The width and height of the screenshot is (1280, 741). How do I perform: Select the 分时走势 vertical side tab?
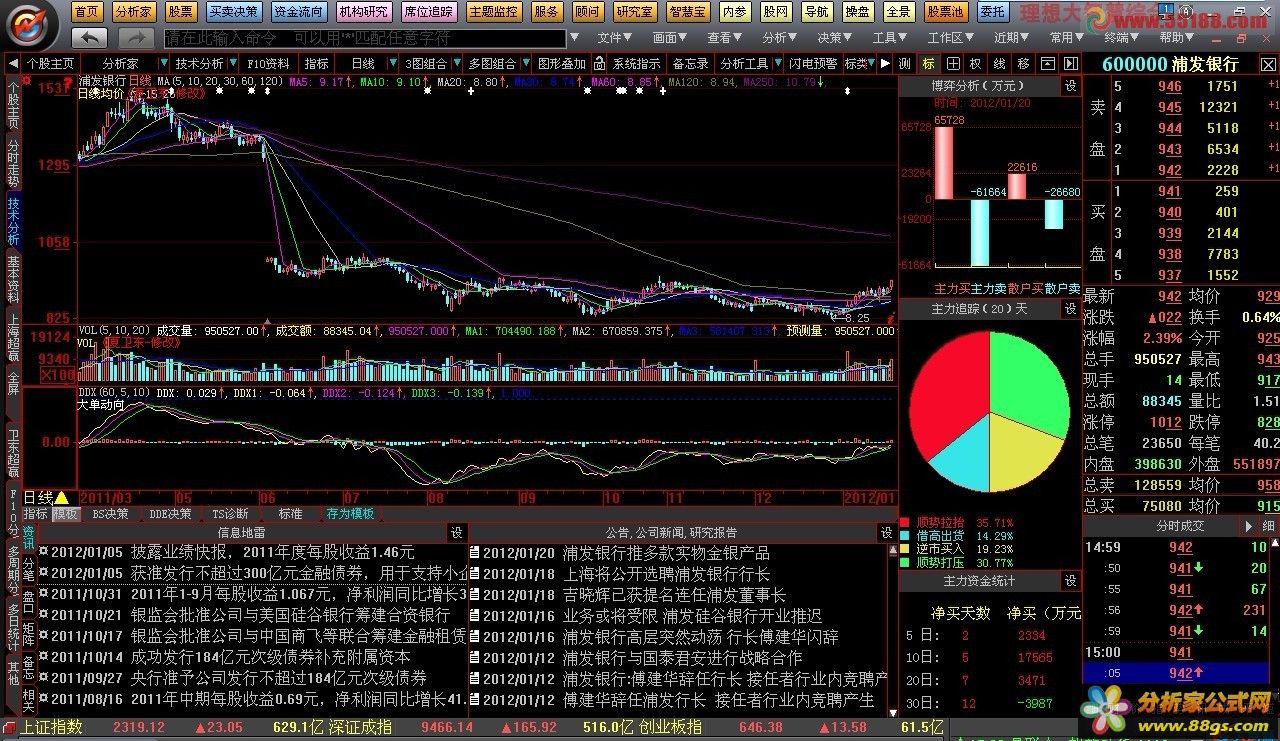click(x=13, y=163)
